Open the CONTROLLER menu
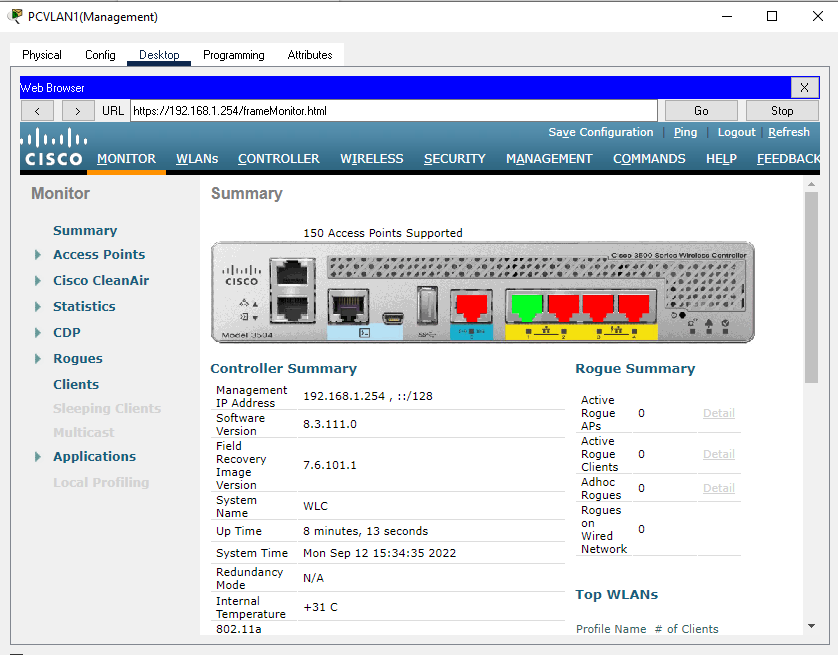 point(278,159)
